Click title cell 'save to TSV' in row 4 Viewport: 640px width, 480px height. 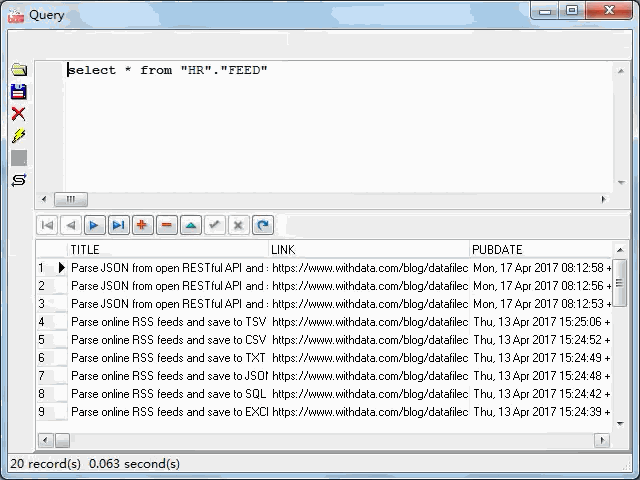coord(169,322)
